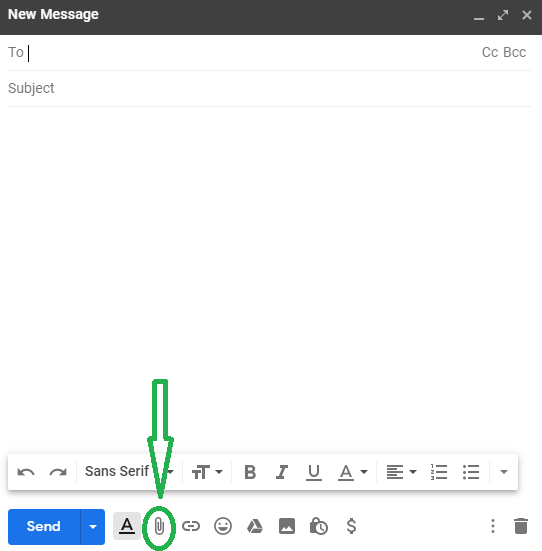Click the Undo arrow in formatting bar
Screen dimensions: 542x551
[26, 472]
